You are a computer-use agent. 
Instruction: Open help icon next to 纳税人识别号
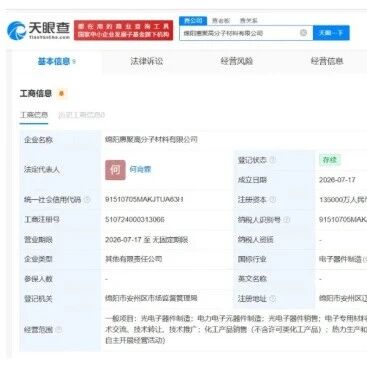point(287,220)
